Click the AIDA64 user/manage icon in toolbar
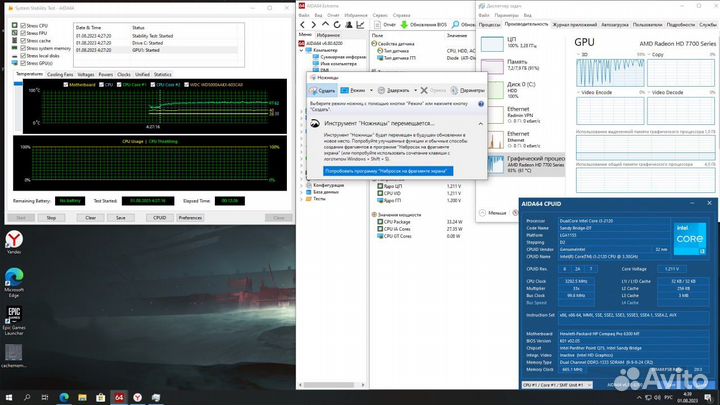 pyautogui.click(x=349, y=25)
